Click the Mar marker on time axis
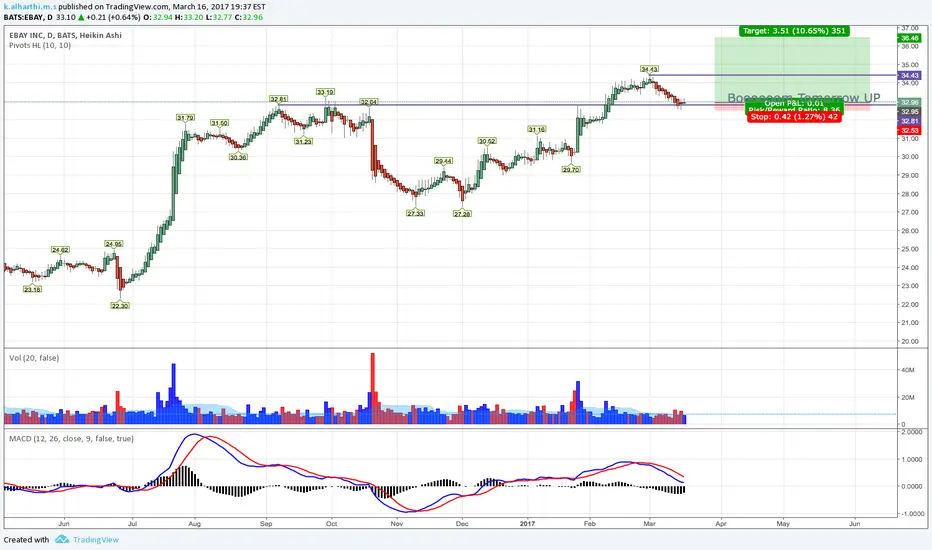 point(649,524)
